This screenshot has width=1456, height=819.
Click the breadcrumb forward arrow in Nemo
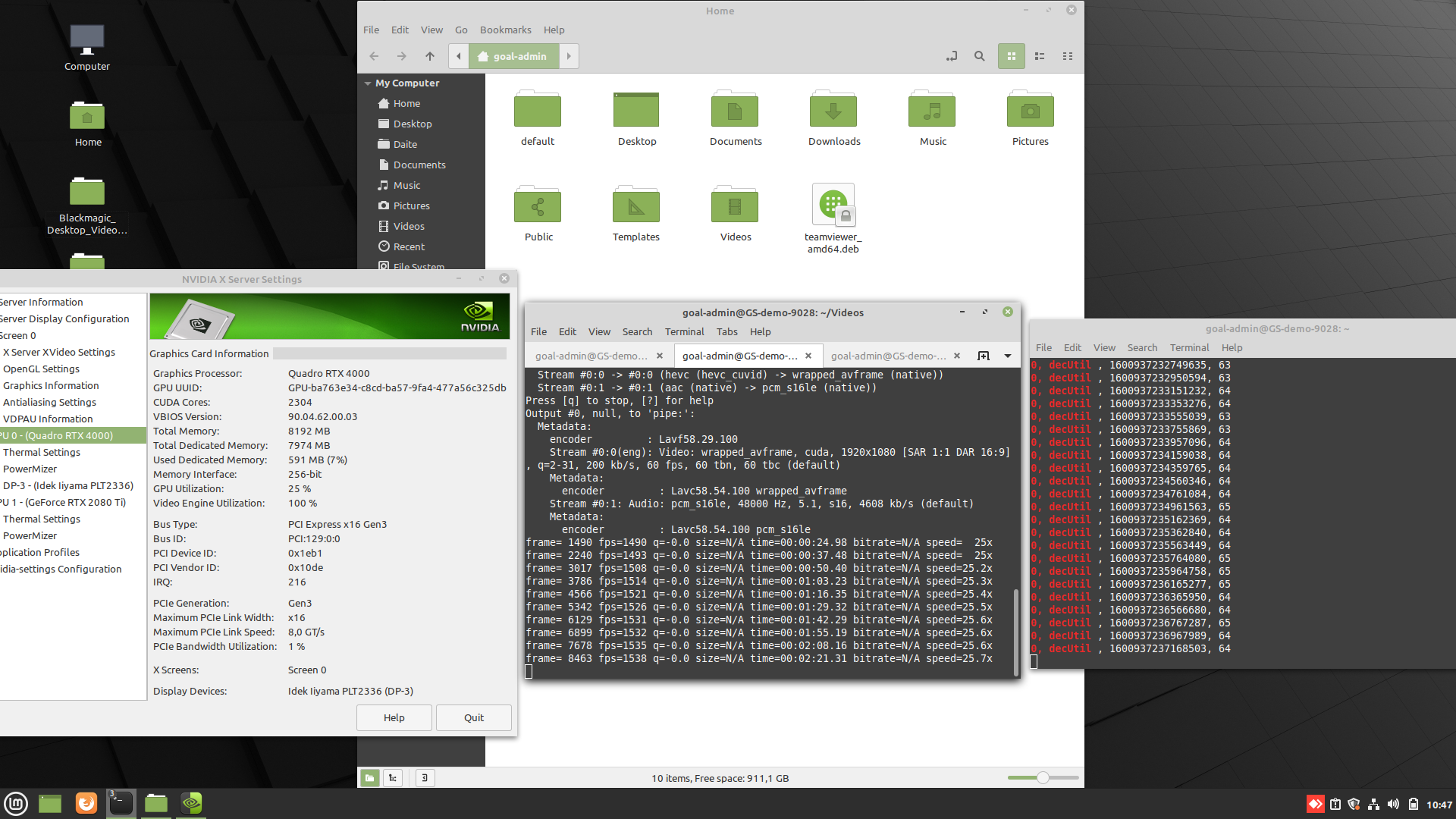570,55
